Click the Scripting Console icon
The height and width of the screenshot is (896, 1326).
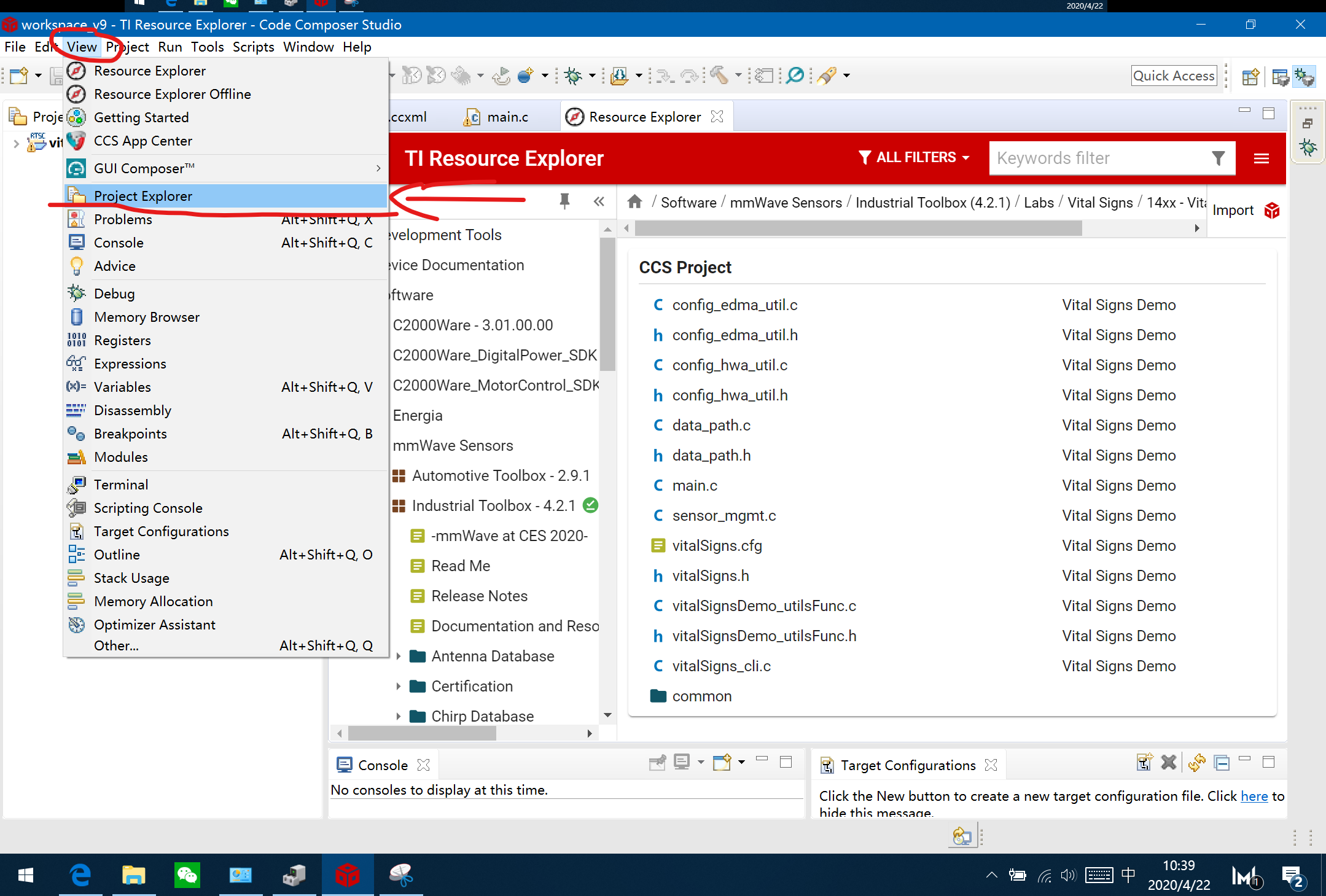coord(76,508)
